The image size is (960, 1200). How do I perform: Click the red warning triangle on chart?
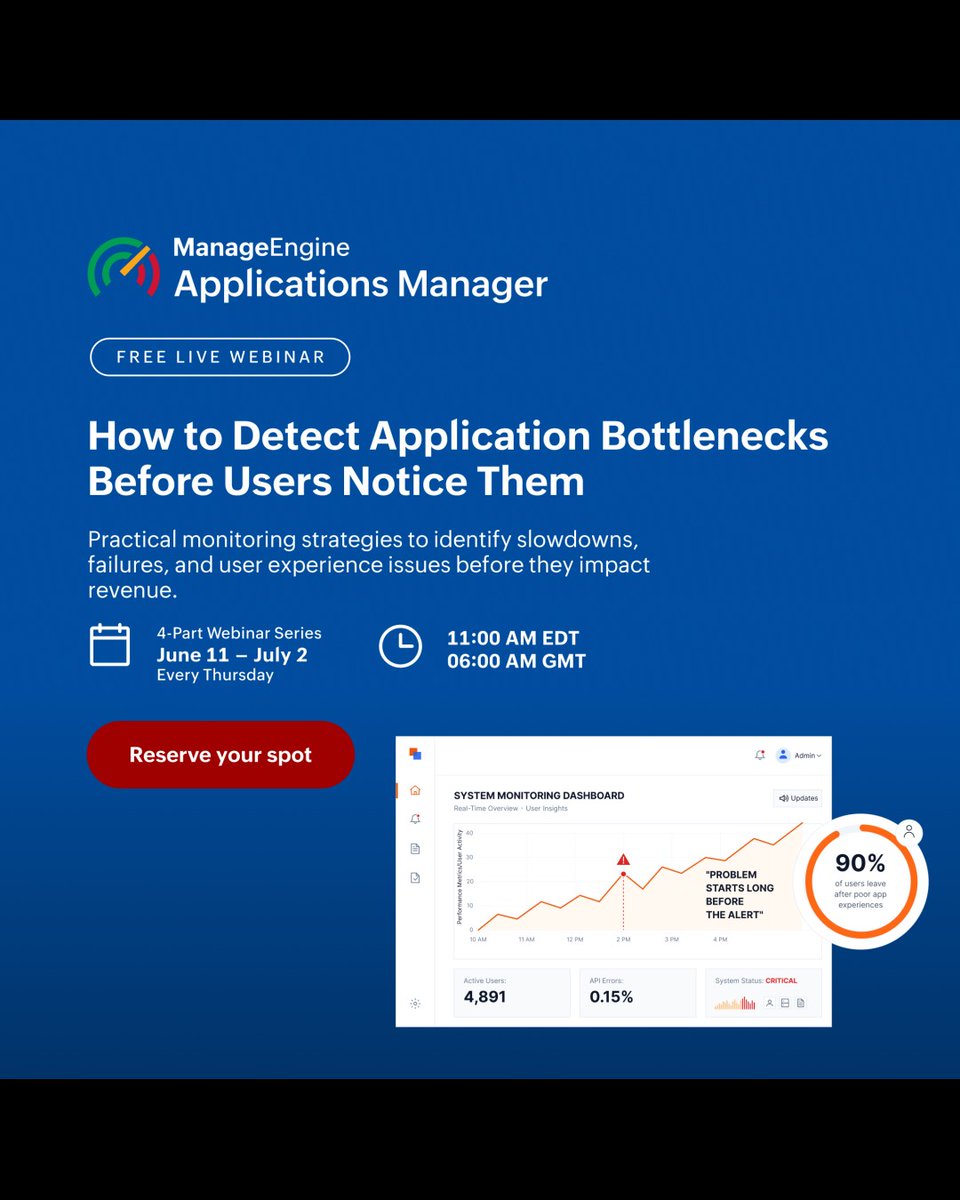(623, 859)
